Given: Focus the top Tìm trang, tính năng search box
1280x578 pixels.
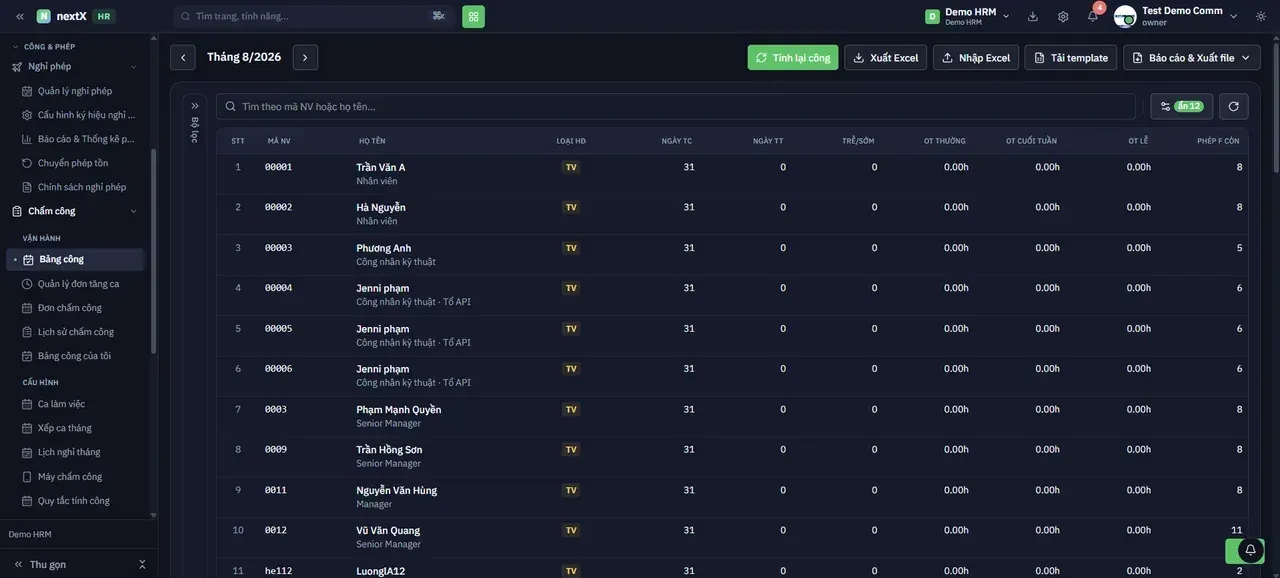Looking at the screenshot, I should pos(315,16).
